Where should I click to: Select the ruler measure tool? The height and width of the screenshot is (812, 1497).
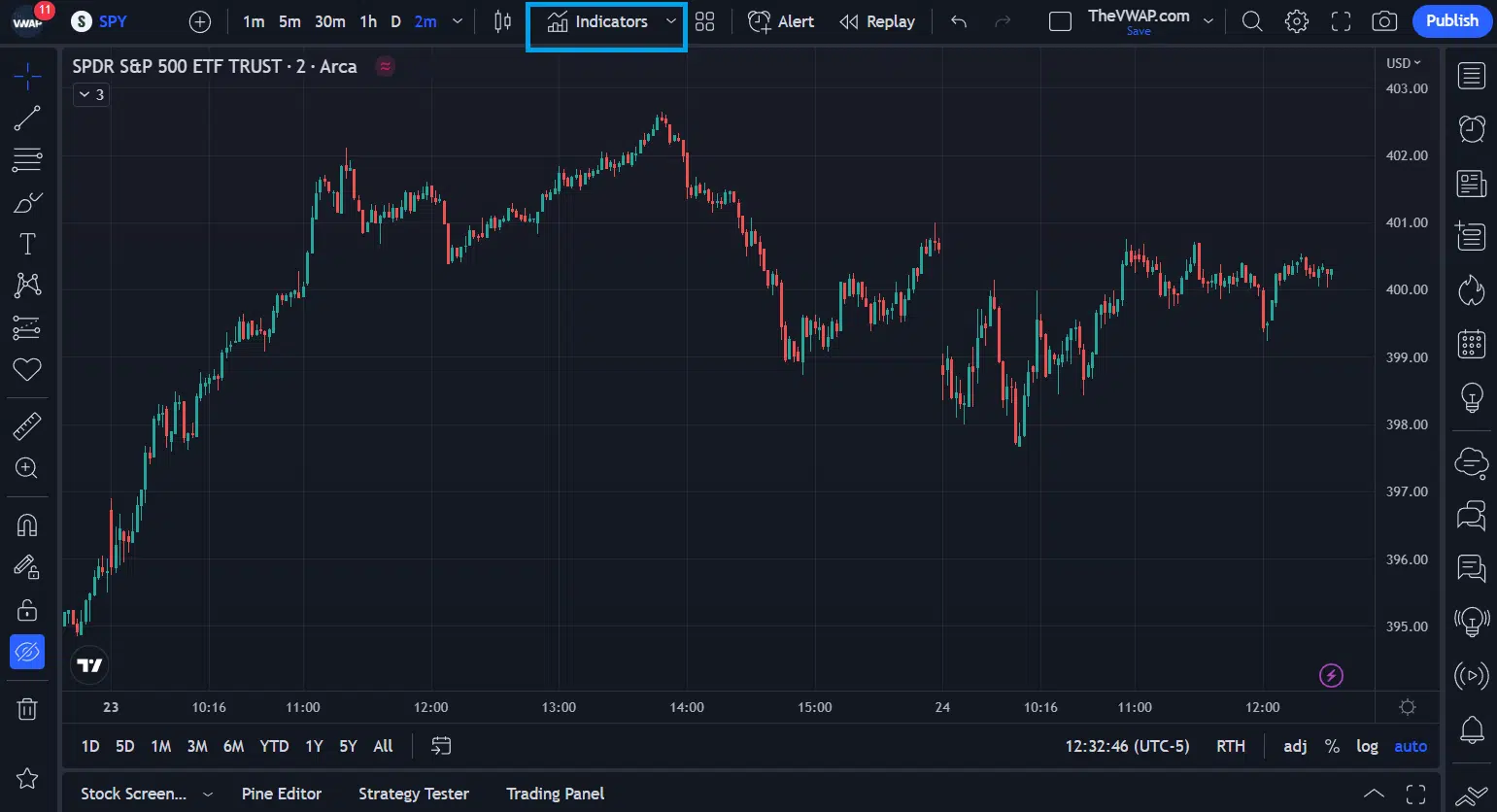27,425
